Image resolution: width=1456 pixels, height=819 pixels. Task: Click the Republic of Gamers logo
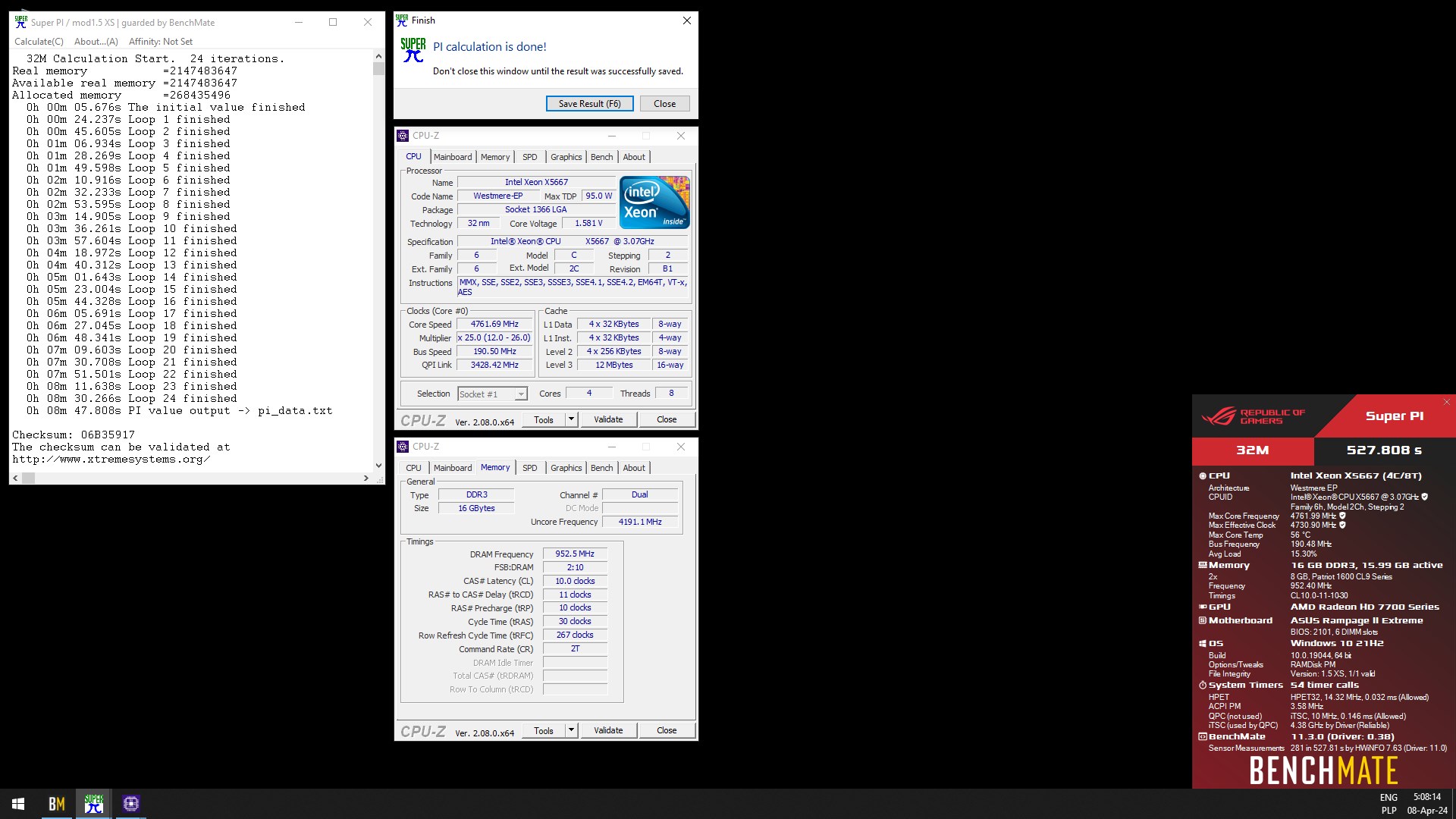click(x=1254, y=416)
